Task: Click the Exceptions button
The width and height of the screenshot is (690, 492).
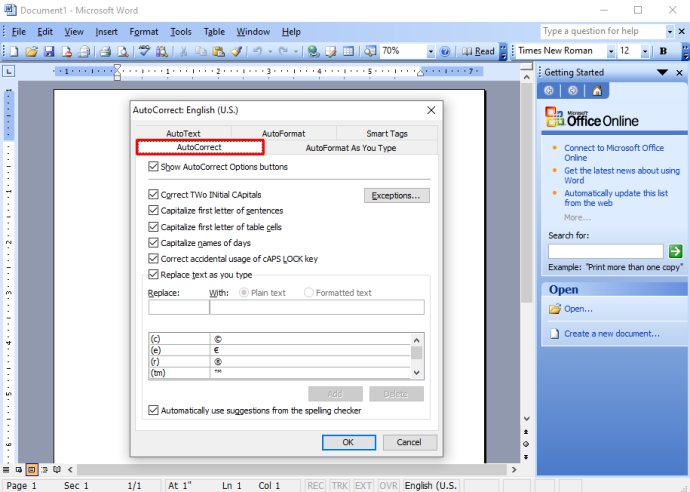Action: 396,195
